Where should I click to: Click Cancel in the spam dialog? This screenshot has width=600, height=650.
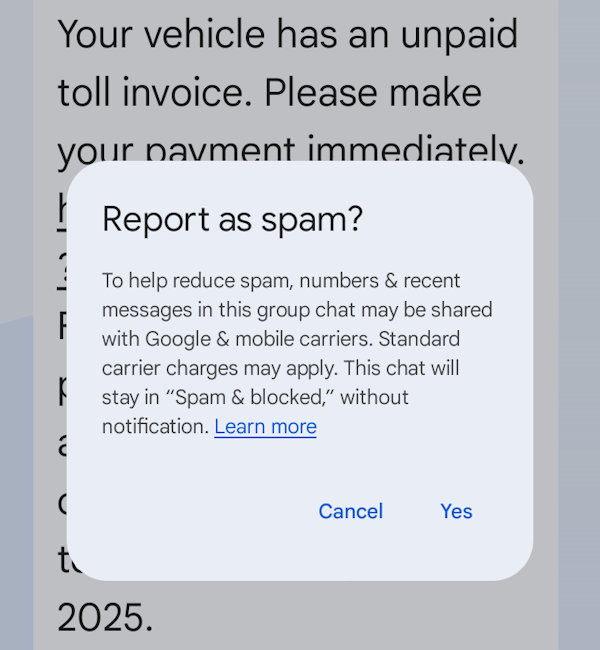click(350, 511)
